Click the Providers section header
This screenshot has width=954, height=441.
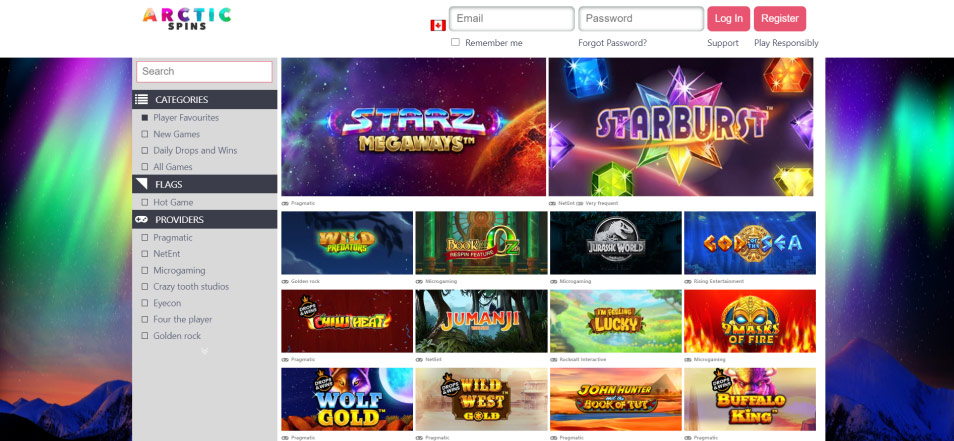(x=204, y=220)
